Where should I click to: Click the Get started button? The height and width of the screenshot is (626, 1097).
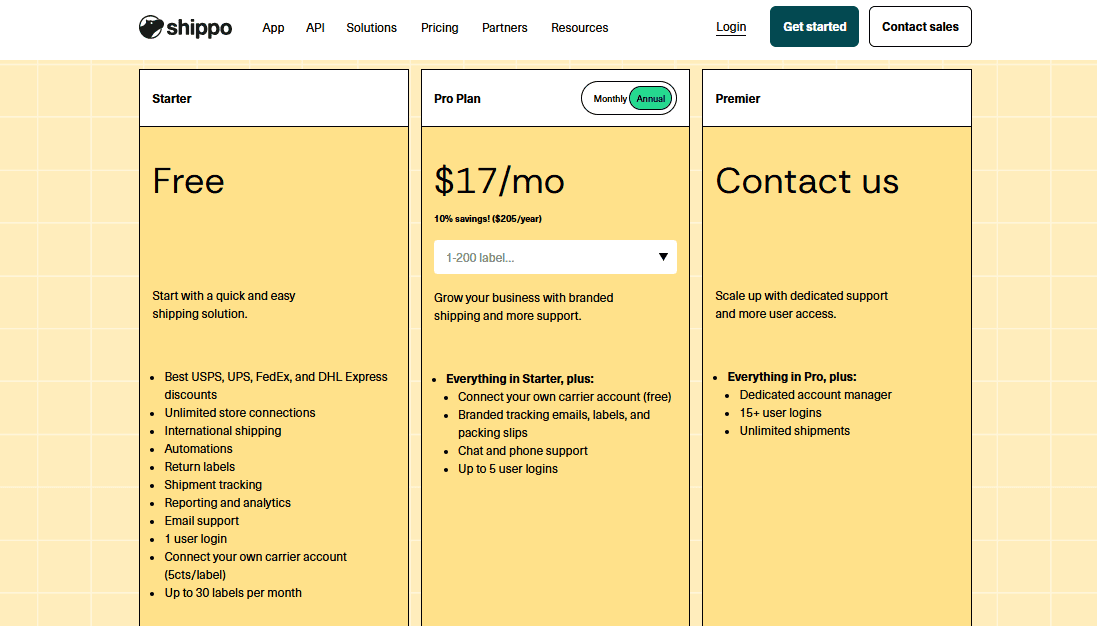pos(814,27)
